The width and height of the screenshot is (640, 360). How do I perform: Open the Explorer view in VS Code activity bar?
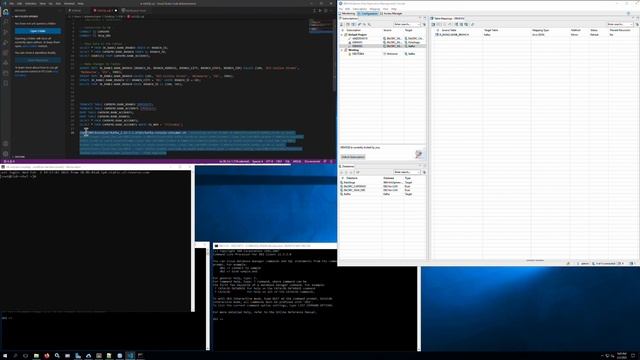point(5,12)
